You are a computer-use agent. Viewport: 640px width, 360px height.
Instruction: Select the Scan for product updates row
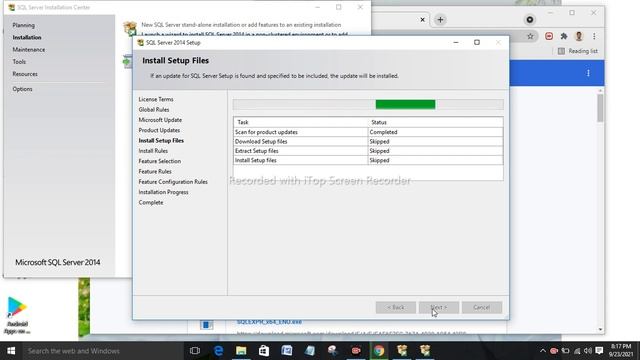click(368, 132)
